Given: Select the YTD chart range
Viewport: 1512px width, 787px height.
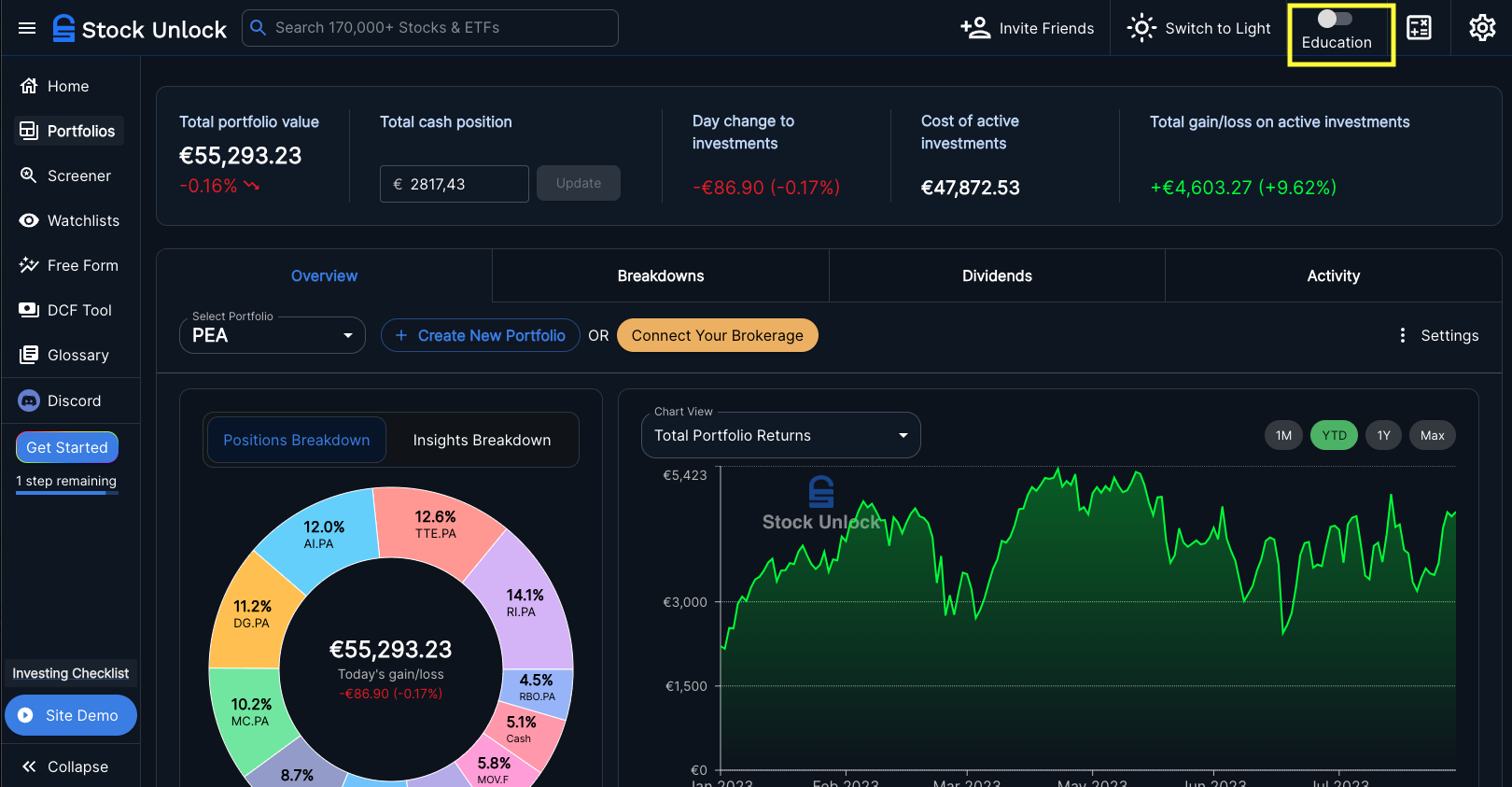Looking at the screenshot, I should (1335, 435).
